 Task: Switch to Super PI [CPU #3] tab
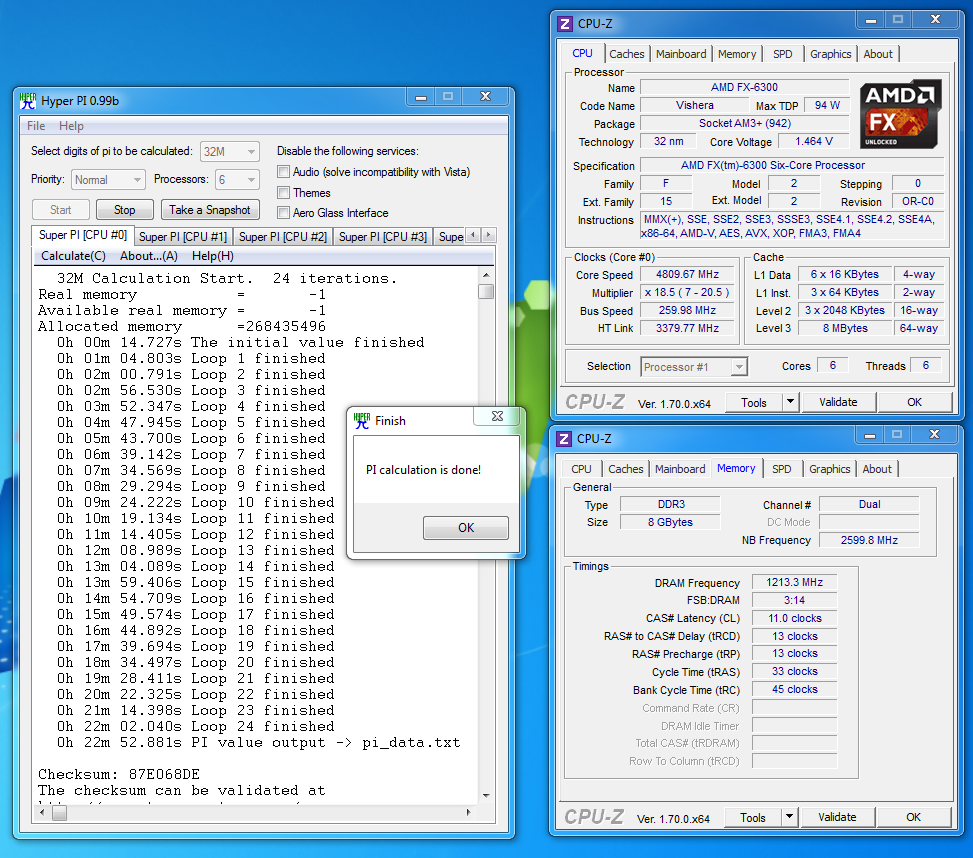click(383, 236)
